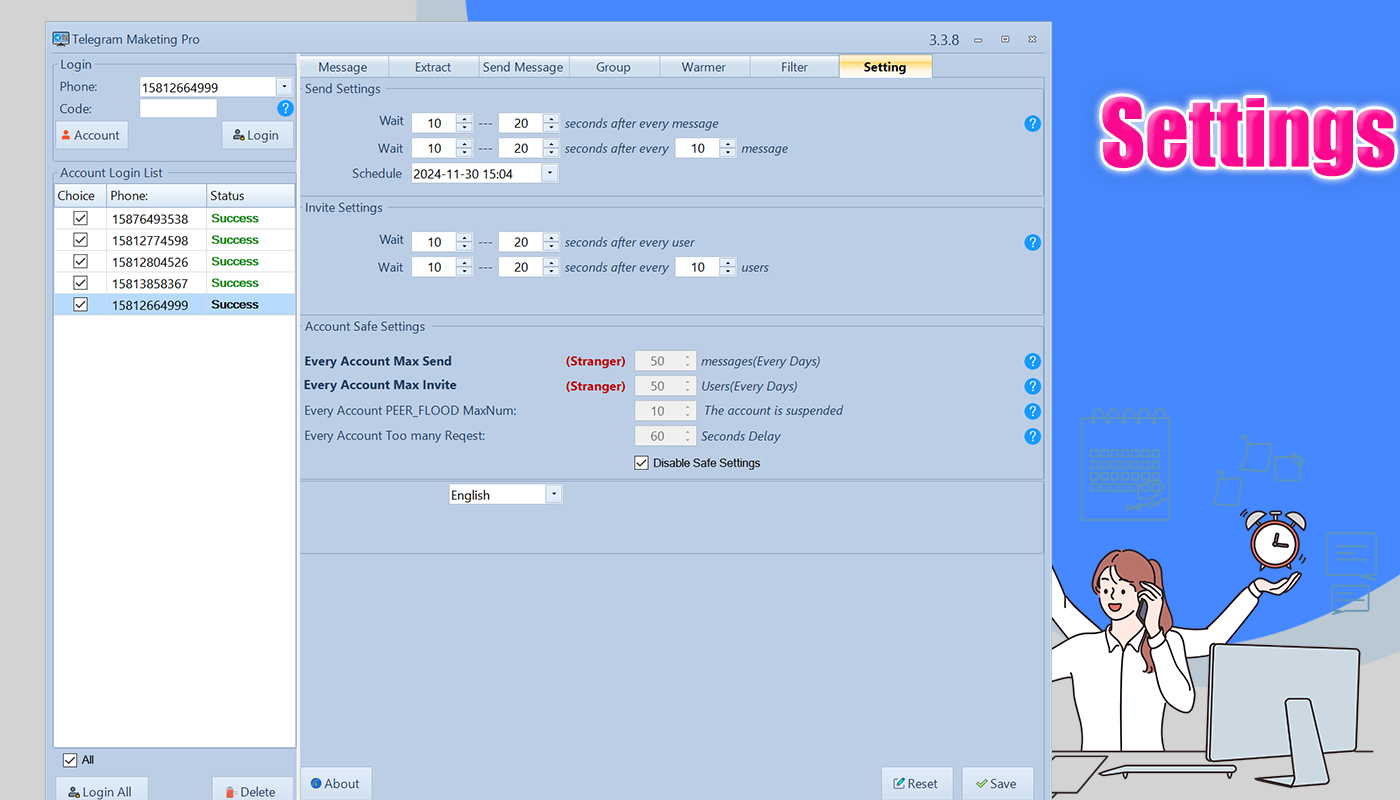Select the Setting tab
1400x800 pixels.
coord(885,67)
